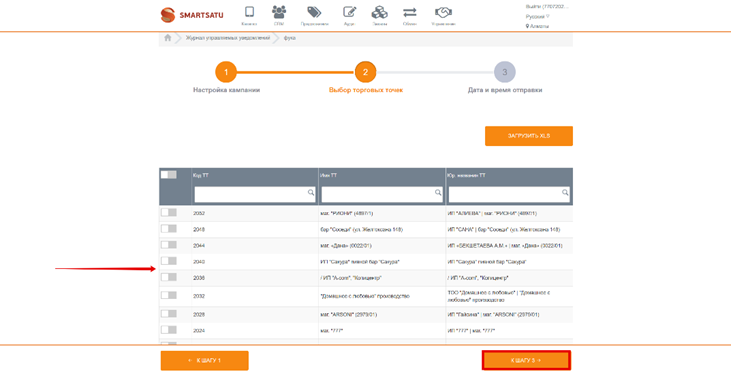Open the audit pencil-and-note icon
Viewport: 731px width, 374px height.
(350, 12)
